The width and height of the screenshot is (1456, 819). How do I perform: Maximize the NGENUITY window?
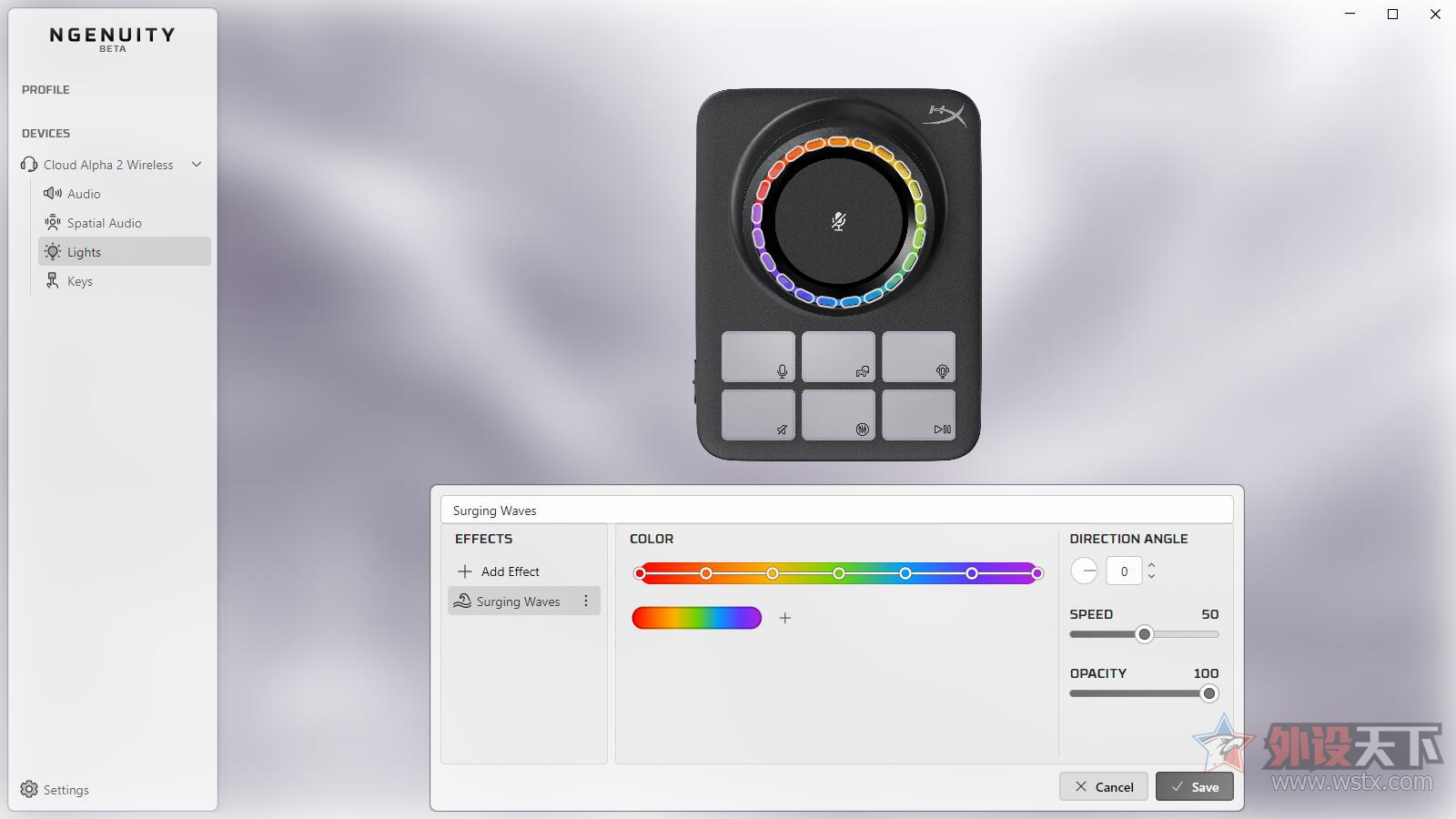[1392, 15]
